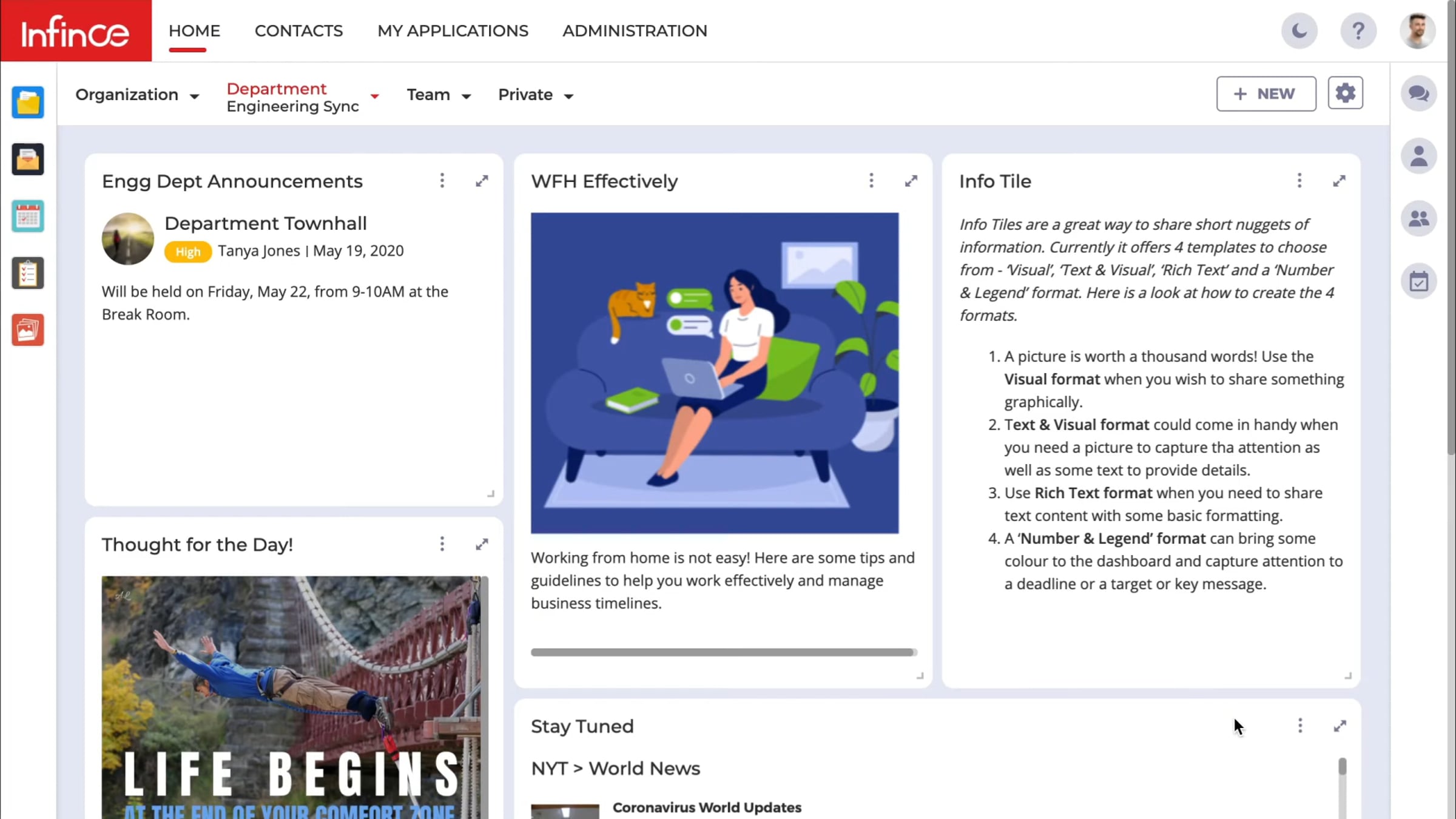Open options menu for Stay Tuned tile

(1300, 726)
